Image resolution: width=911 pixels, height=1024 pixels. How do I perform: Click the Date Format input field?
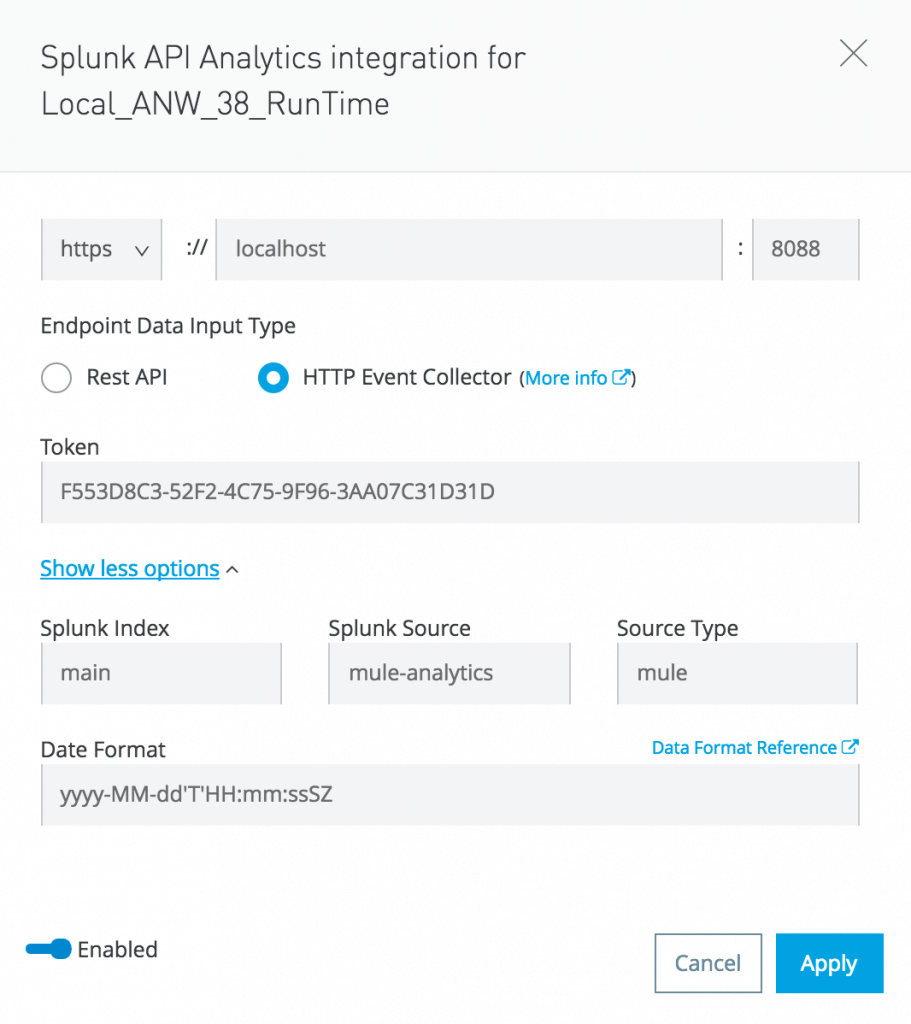[x=450, y=795]
